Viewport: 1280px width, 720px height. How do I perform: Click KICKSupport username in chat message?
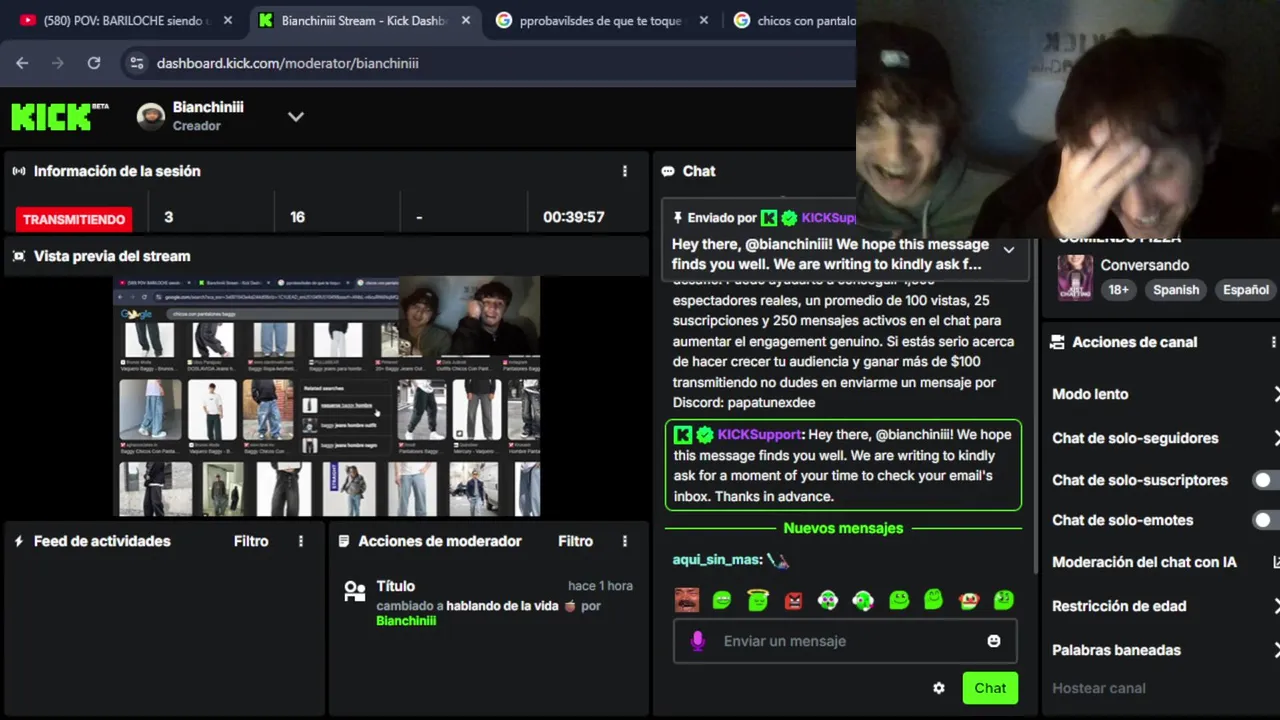(x=760, y=434)
